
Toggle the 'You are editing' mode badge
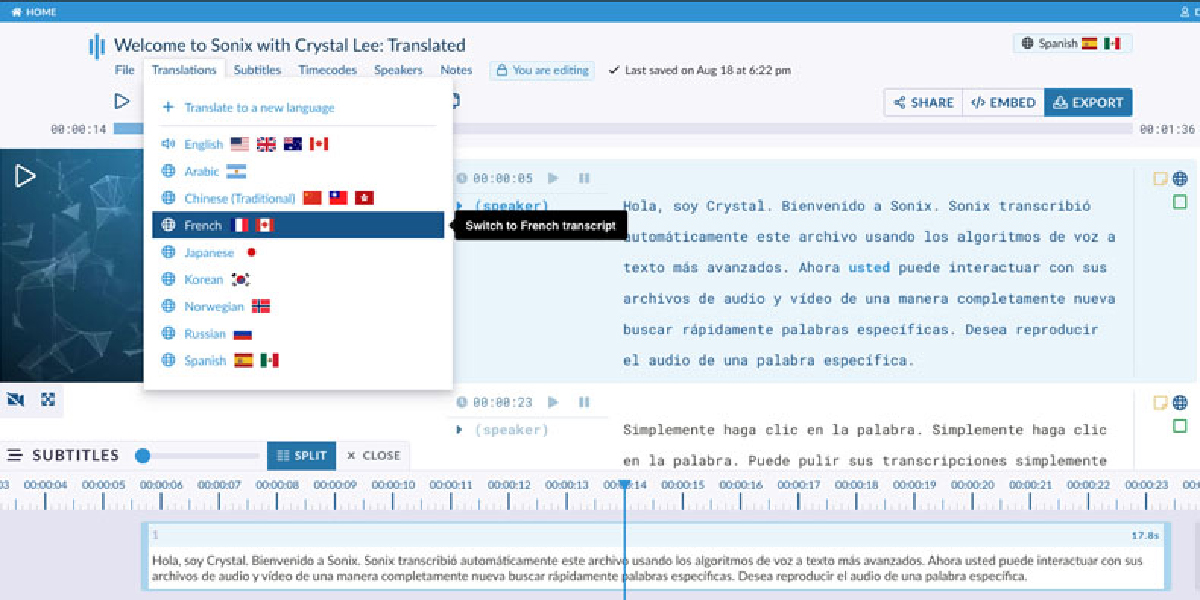click(541, 70)
